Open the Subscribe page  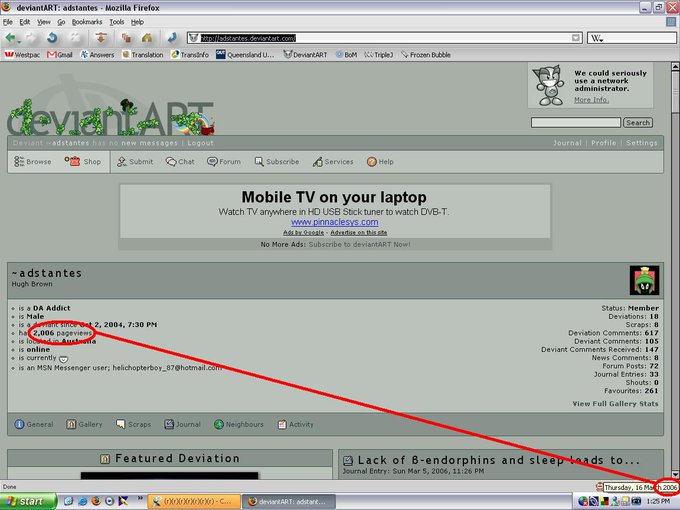[x=277, y=161]
